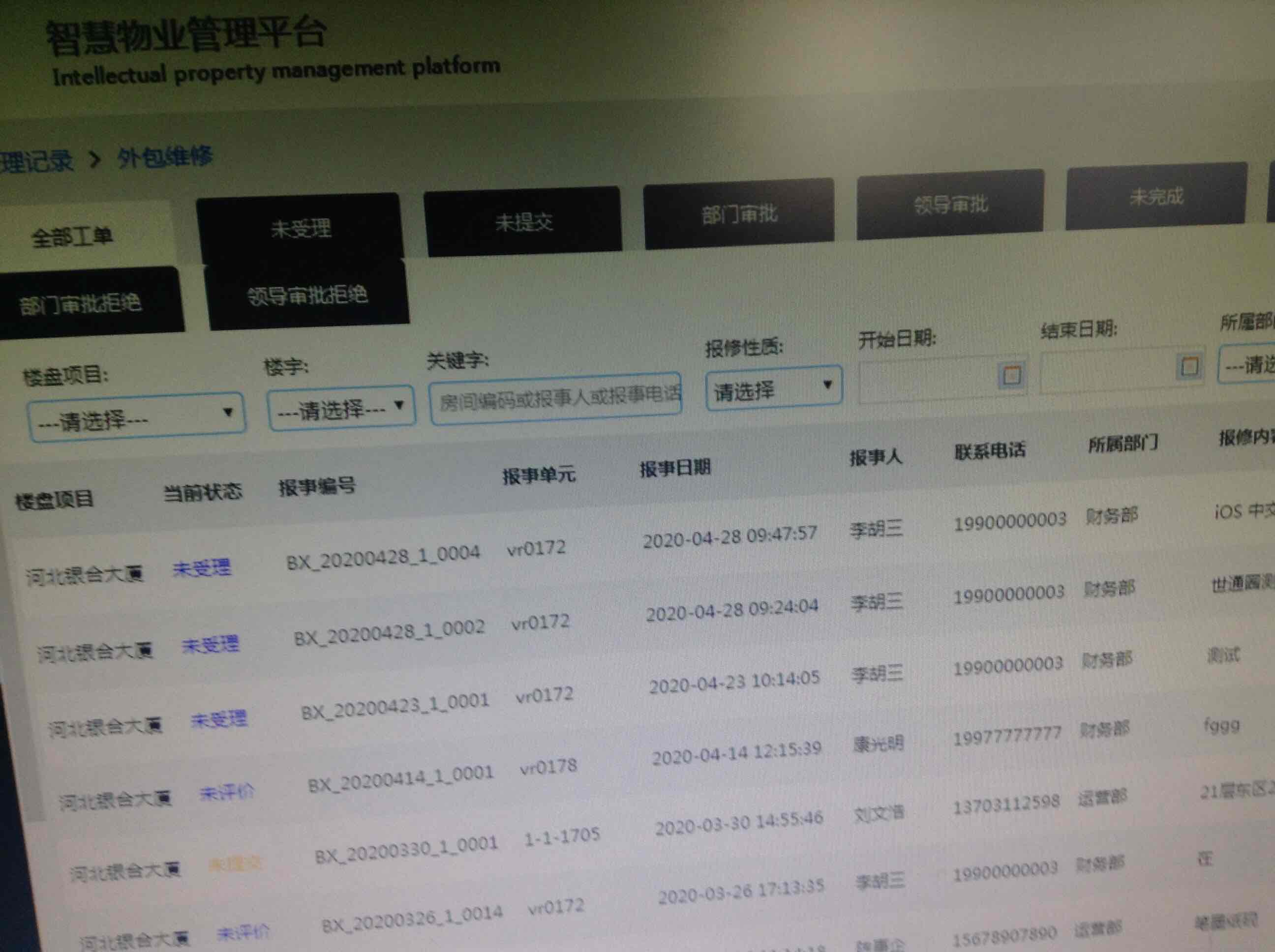Expand the 楼盘项目 dropdown
Viewport: 1275px width, 952px height.
tap(137, 419)
